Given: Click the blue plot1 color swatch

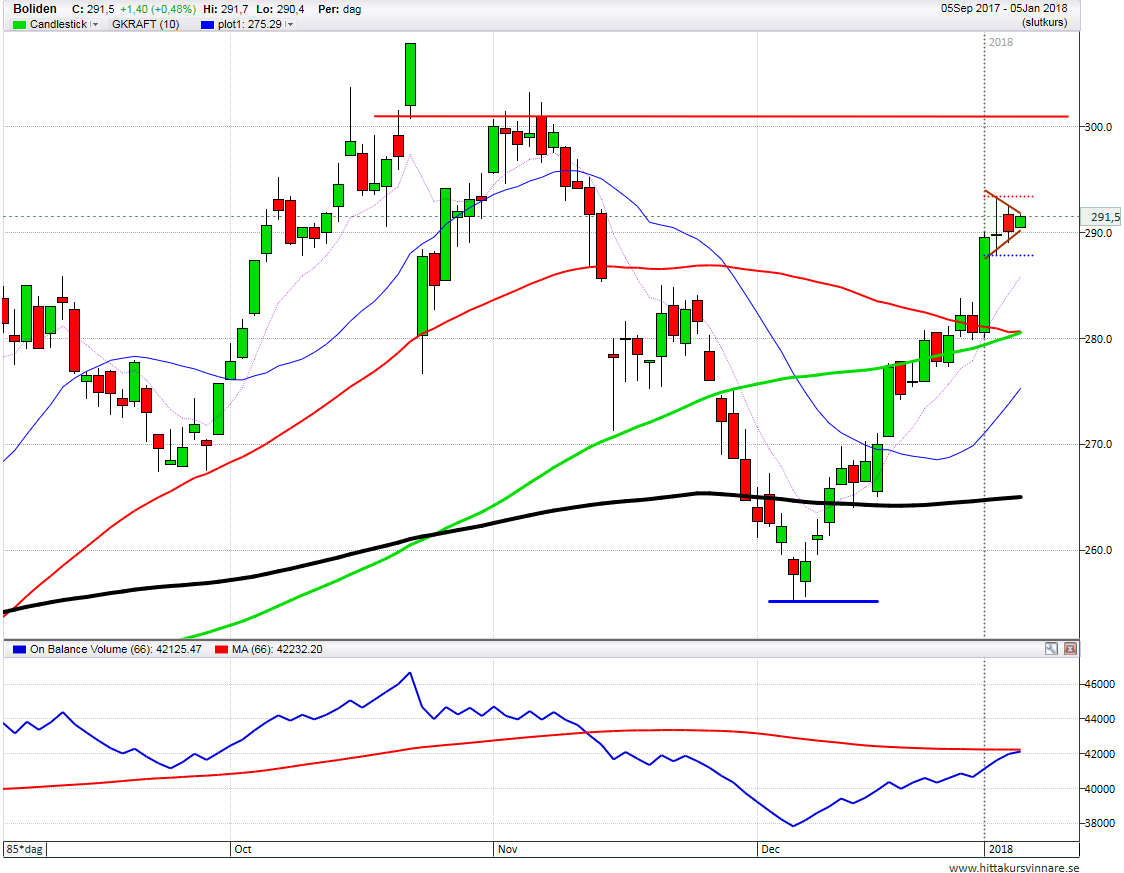Looking at the screenshot, I should [208, 24].
